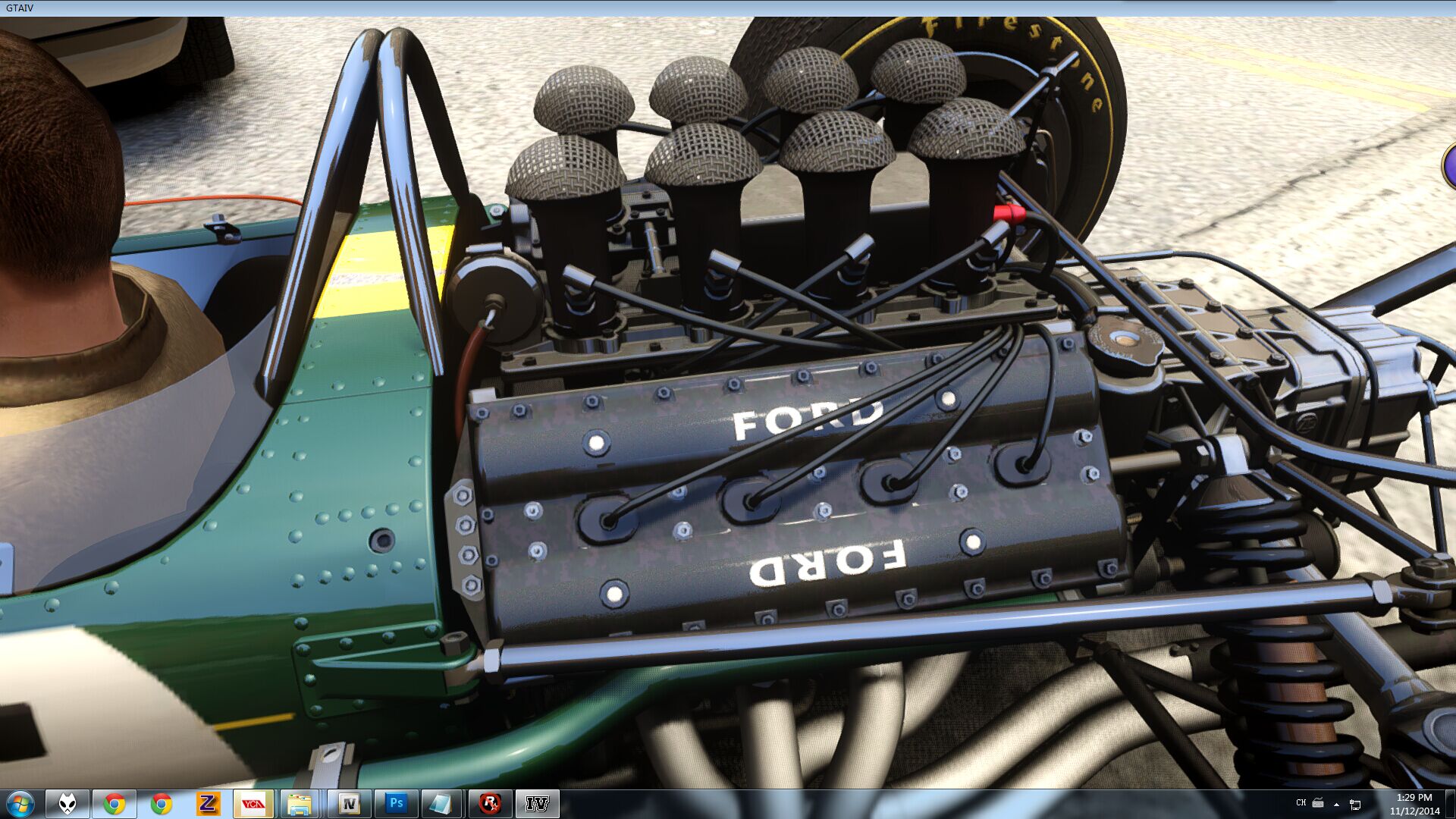Open the notepad-style taskbar icon

(442, 804)
